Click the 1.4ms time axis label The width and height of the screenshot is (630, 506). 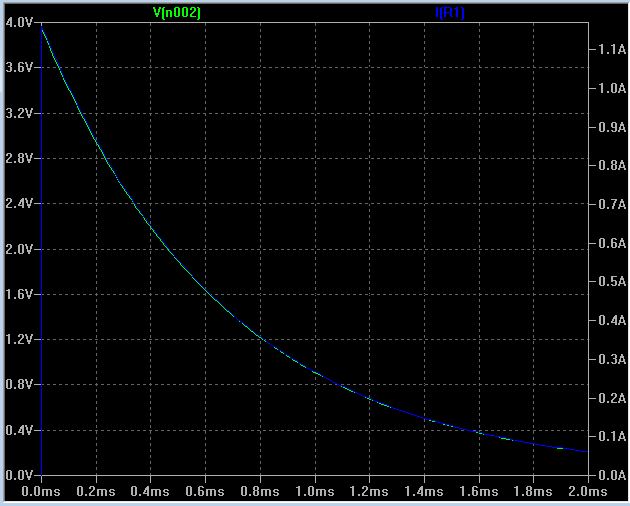(424, 491)
